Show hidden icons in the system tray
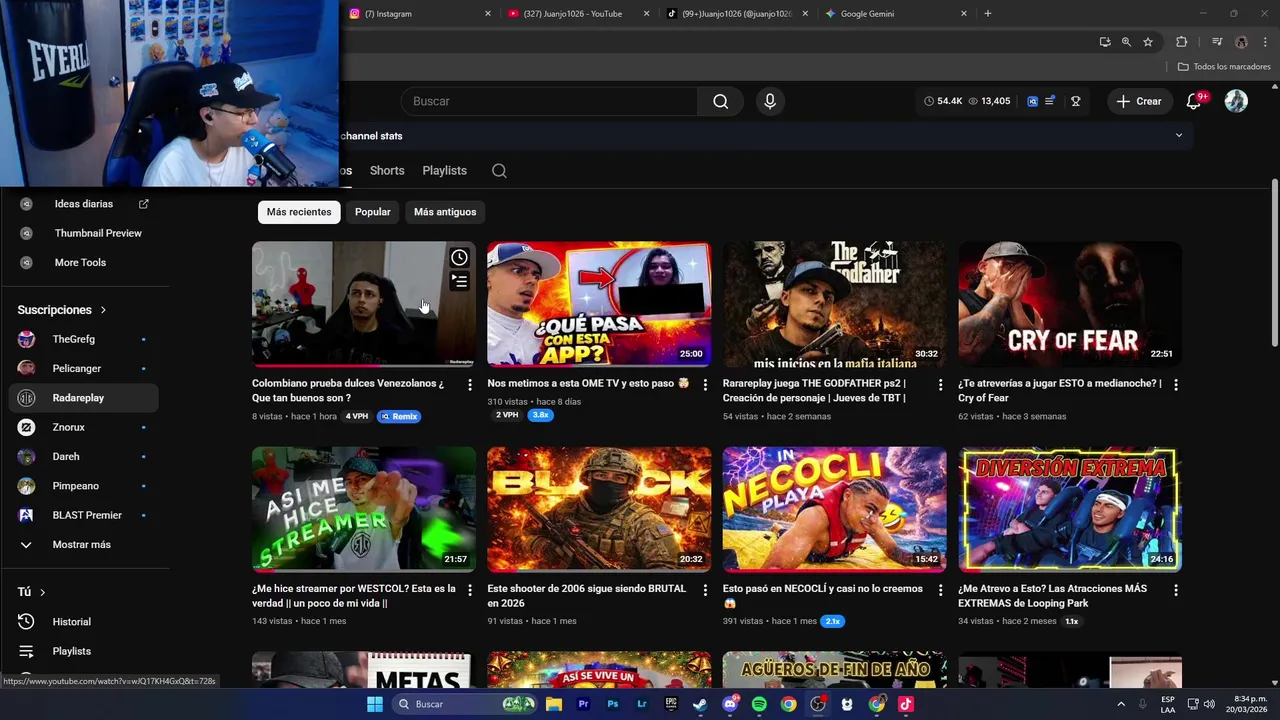 click(1120, 704)
